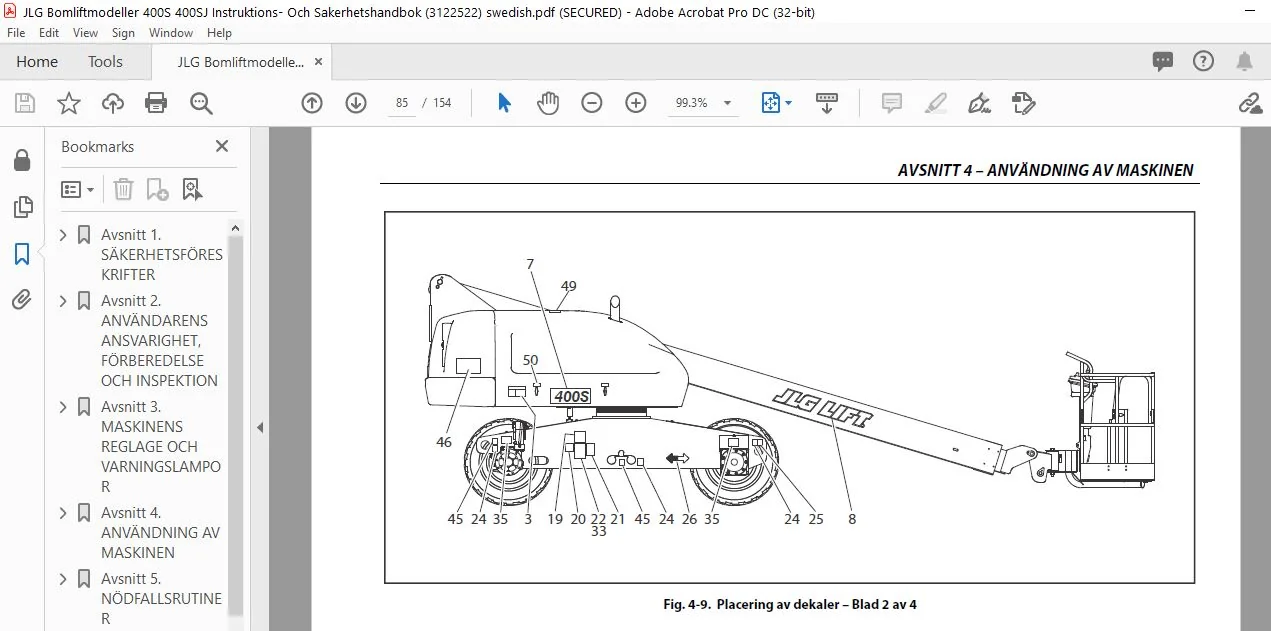Select the arrow Selection tool
Viewport: 1271px width, 631px height.
pyautogui.click(x=504, y=103)
